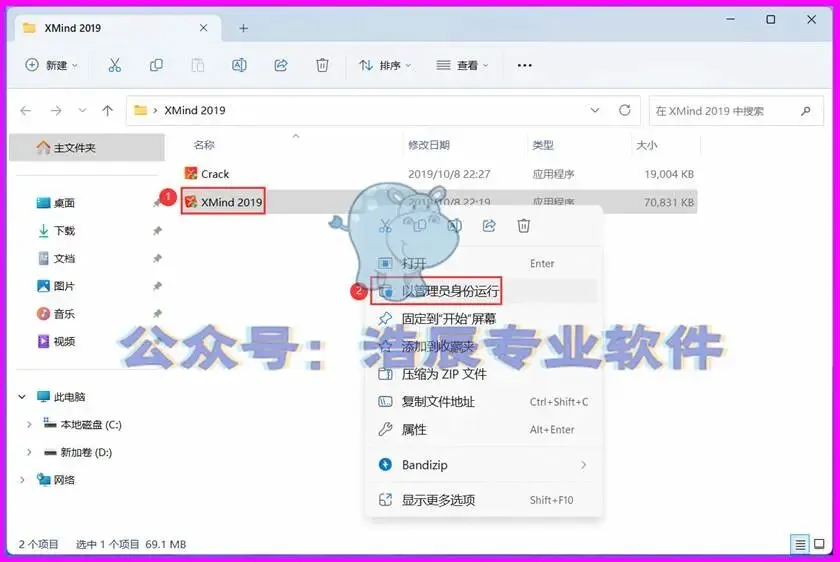Click the search box for XMind 2019
Image resolution: width=840 pixels, height=562 pixels.
pyautogui.click(x=736, y=111)
